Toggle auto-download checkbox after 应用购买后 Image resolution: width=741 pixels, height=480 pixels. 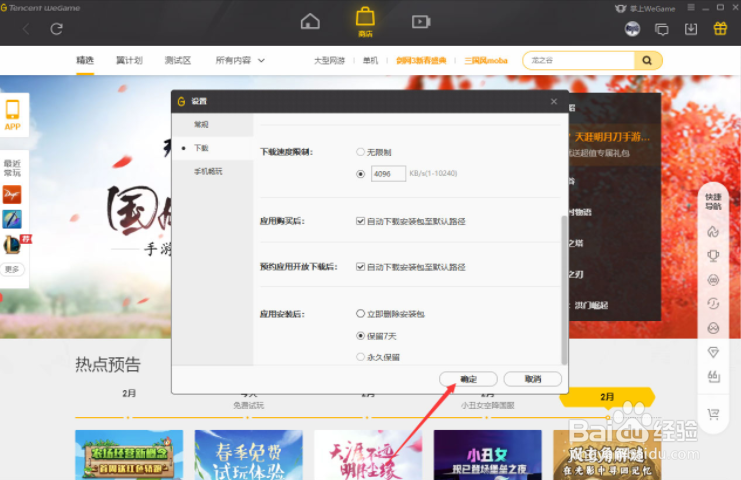point(360,221)
